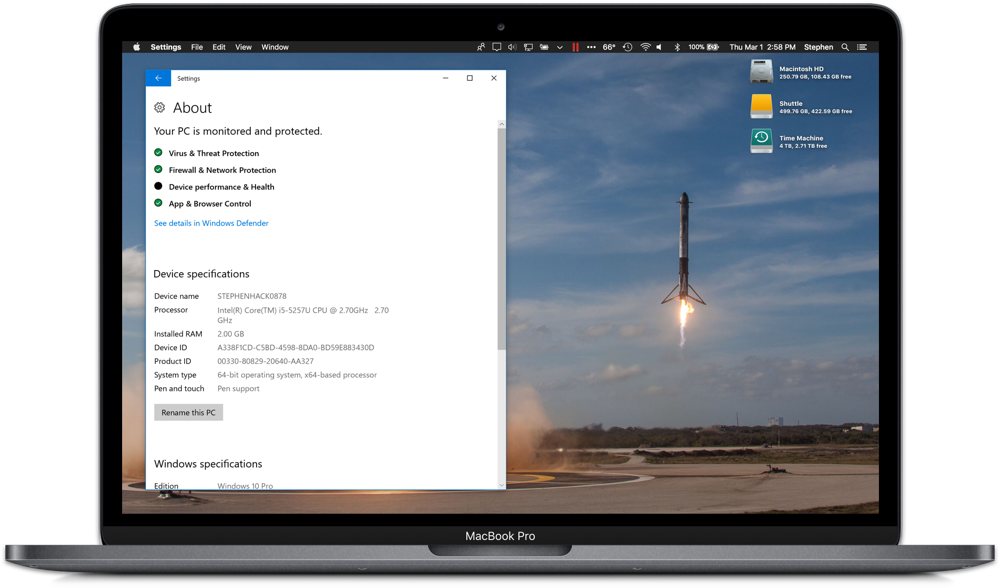Open the Bluetooth menu bar icon

coord(677,47)
